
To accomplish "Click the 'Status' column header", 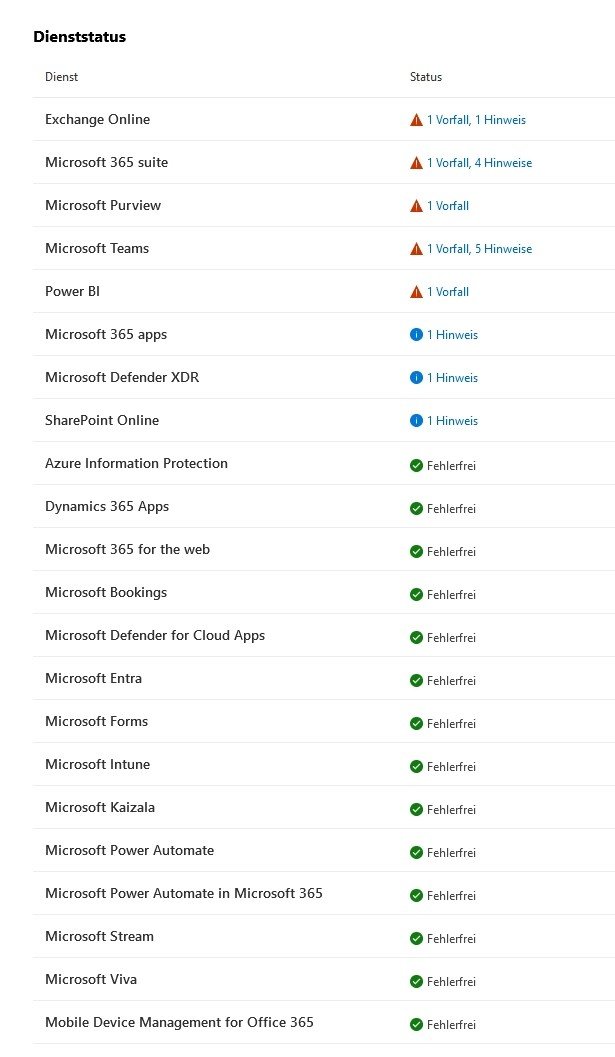I will pyautogui.click(x=425, y=77).
